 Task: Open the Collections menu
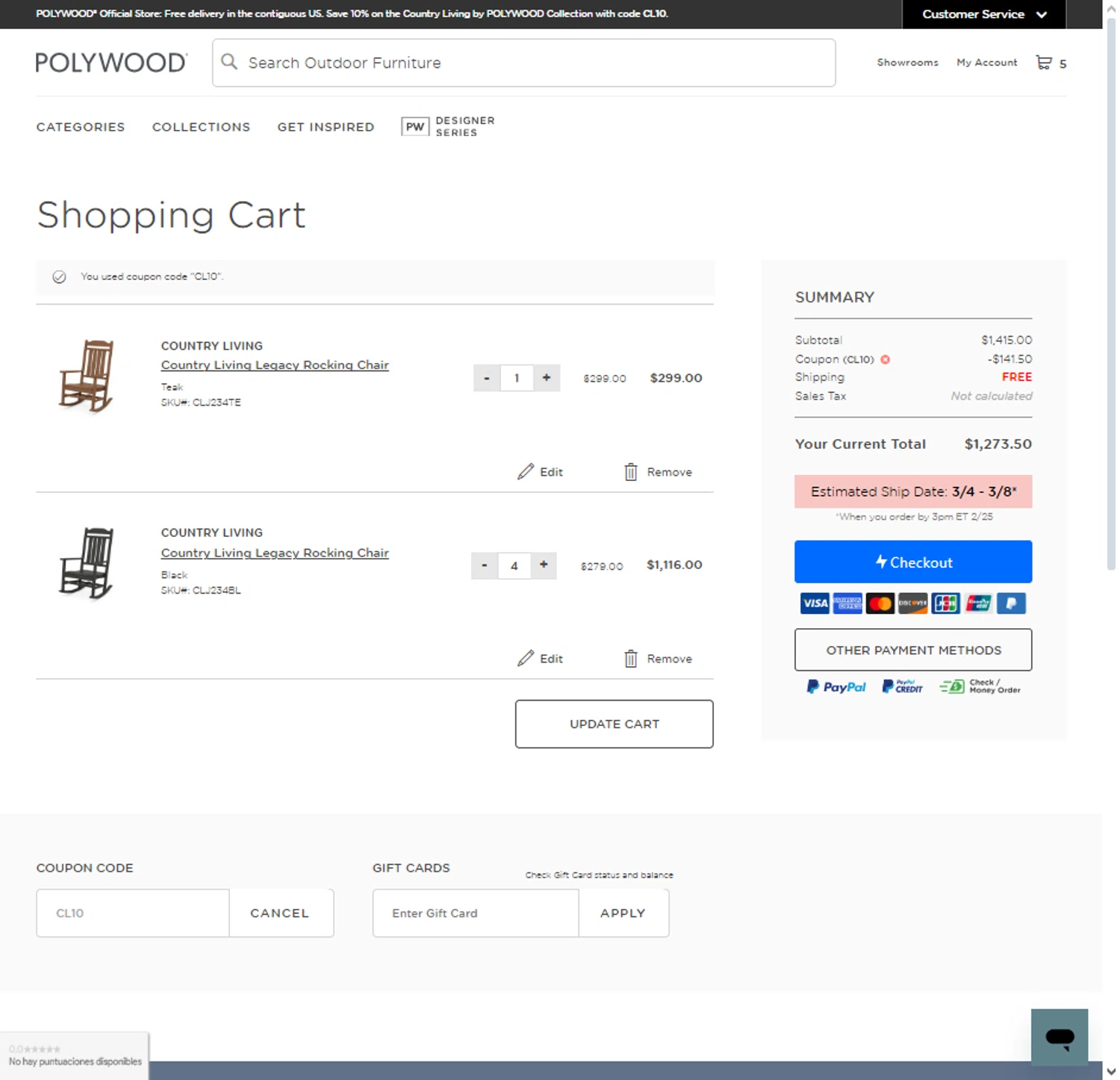201,127
